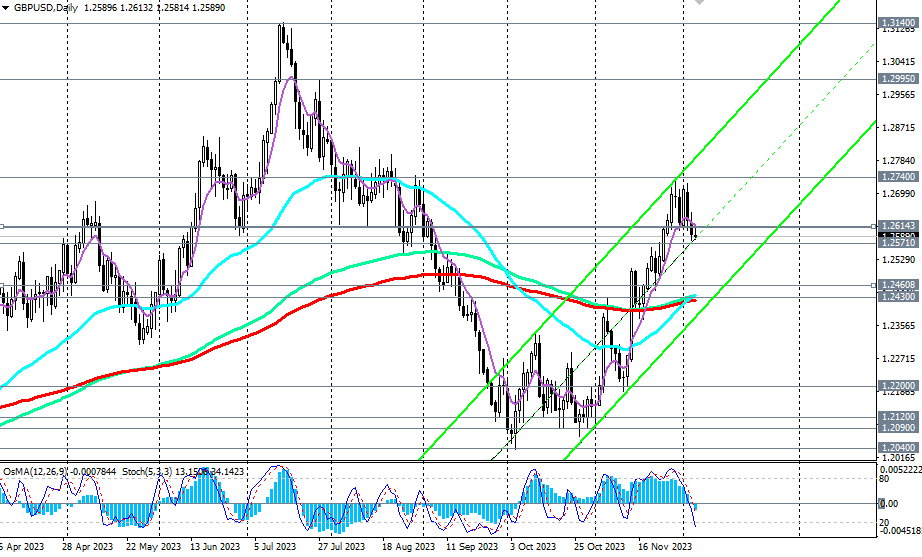922x557 pixels.
Task: Click the 1.28715 price scale value
Action: point(898,127)
